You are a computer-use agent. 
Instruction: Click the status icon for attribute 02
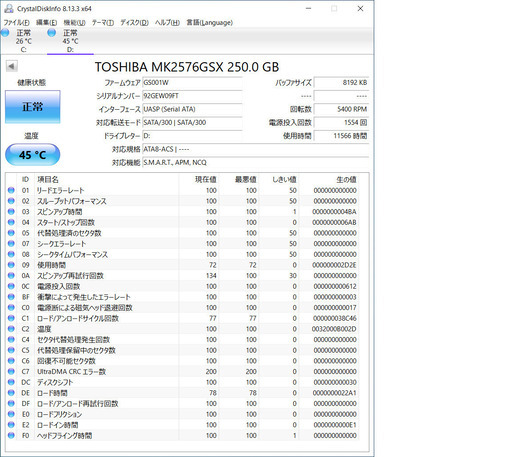click(11, 201)
